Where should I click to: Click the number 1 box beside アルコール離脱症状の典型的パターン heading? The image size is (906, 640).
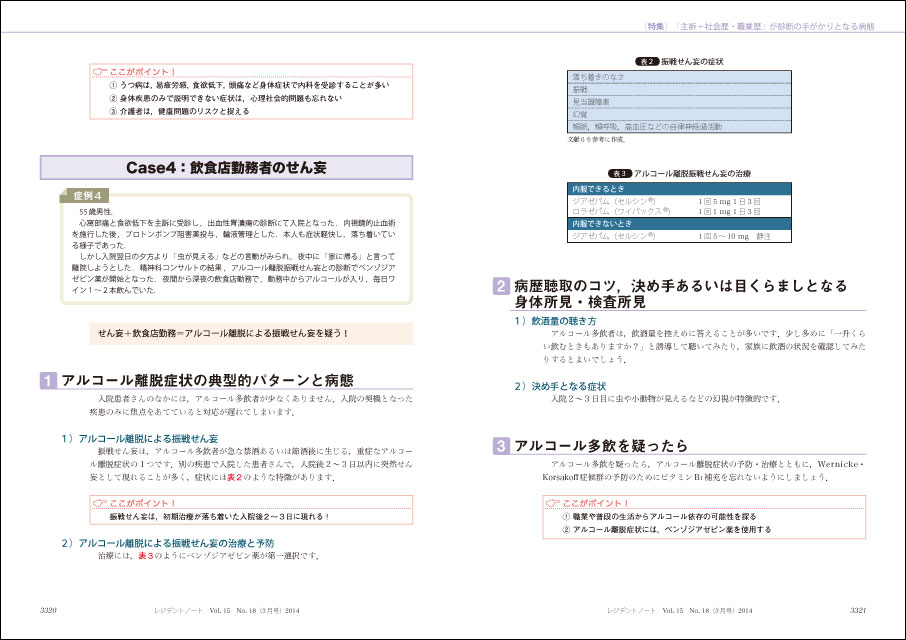[x=49, y=381]
